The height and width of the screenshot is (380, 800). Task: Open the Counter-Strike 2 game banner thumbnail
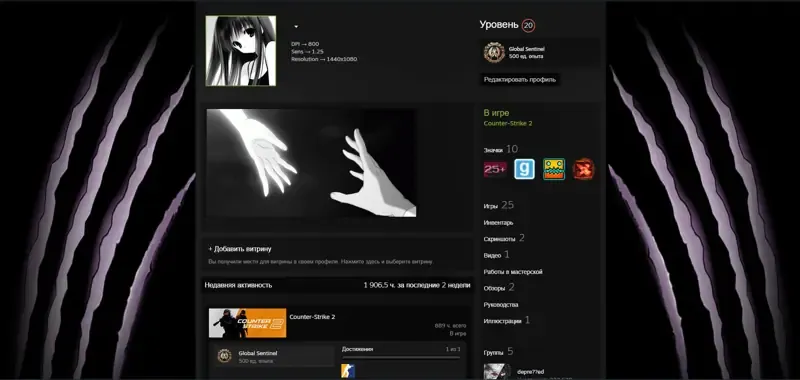[247, 323]
